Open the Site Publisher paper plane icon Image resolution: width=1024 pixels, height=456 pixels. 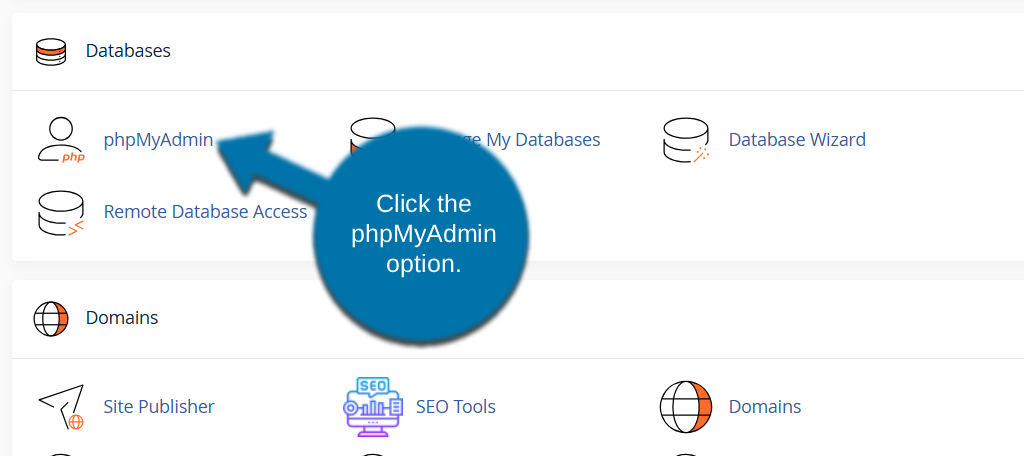(x=61, y=407)
